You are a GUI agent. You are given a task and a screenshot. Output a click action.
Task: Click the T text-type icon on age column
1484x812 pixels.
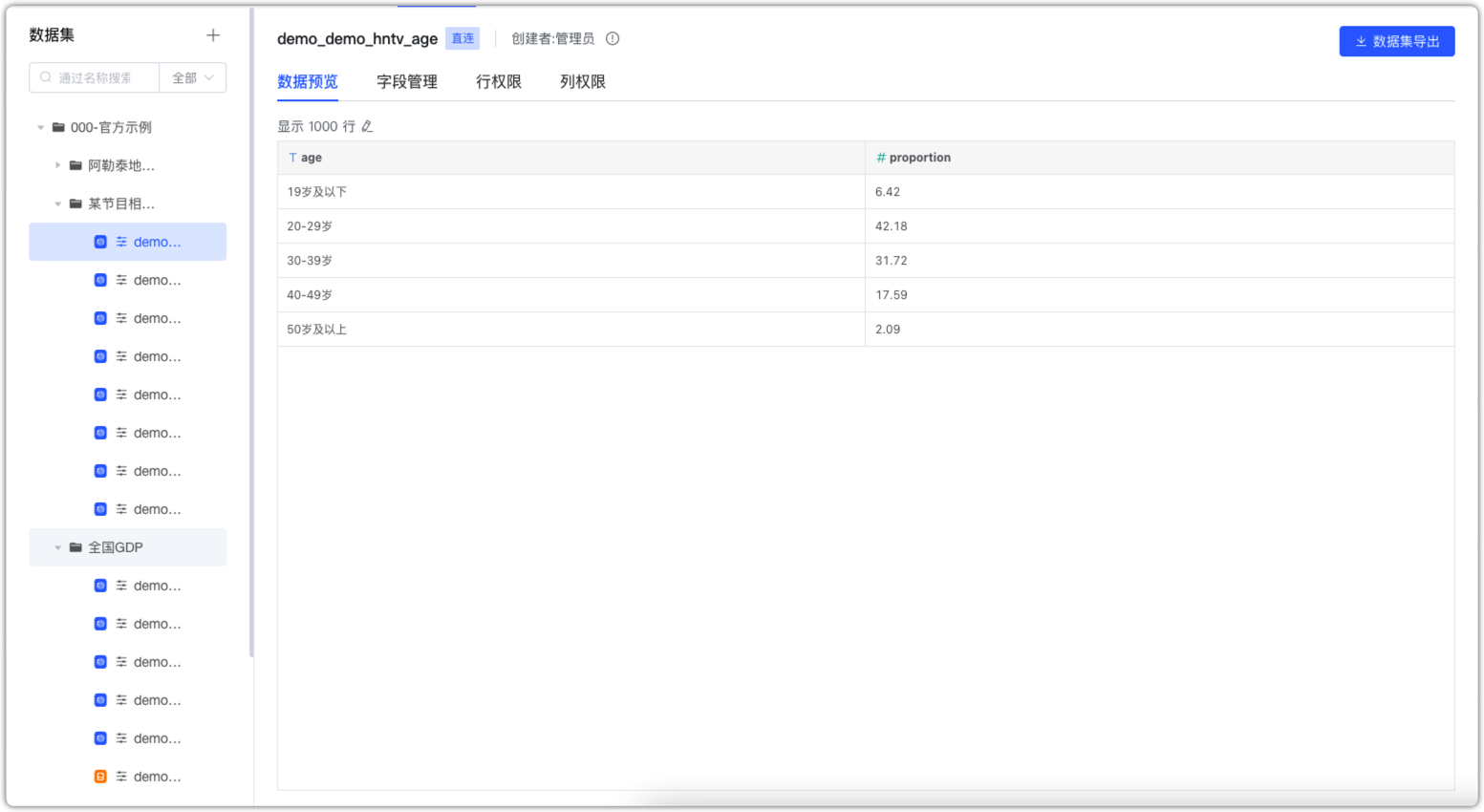[292, 157]
